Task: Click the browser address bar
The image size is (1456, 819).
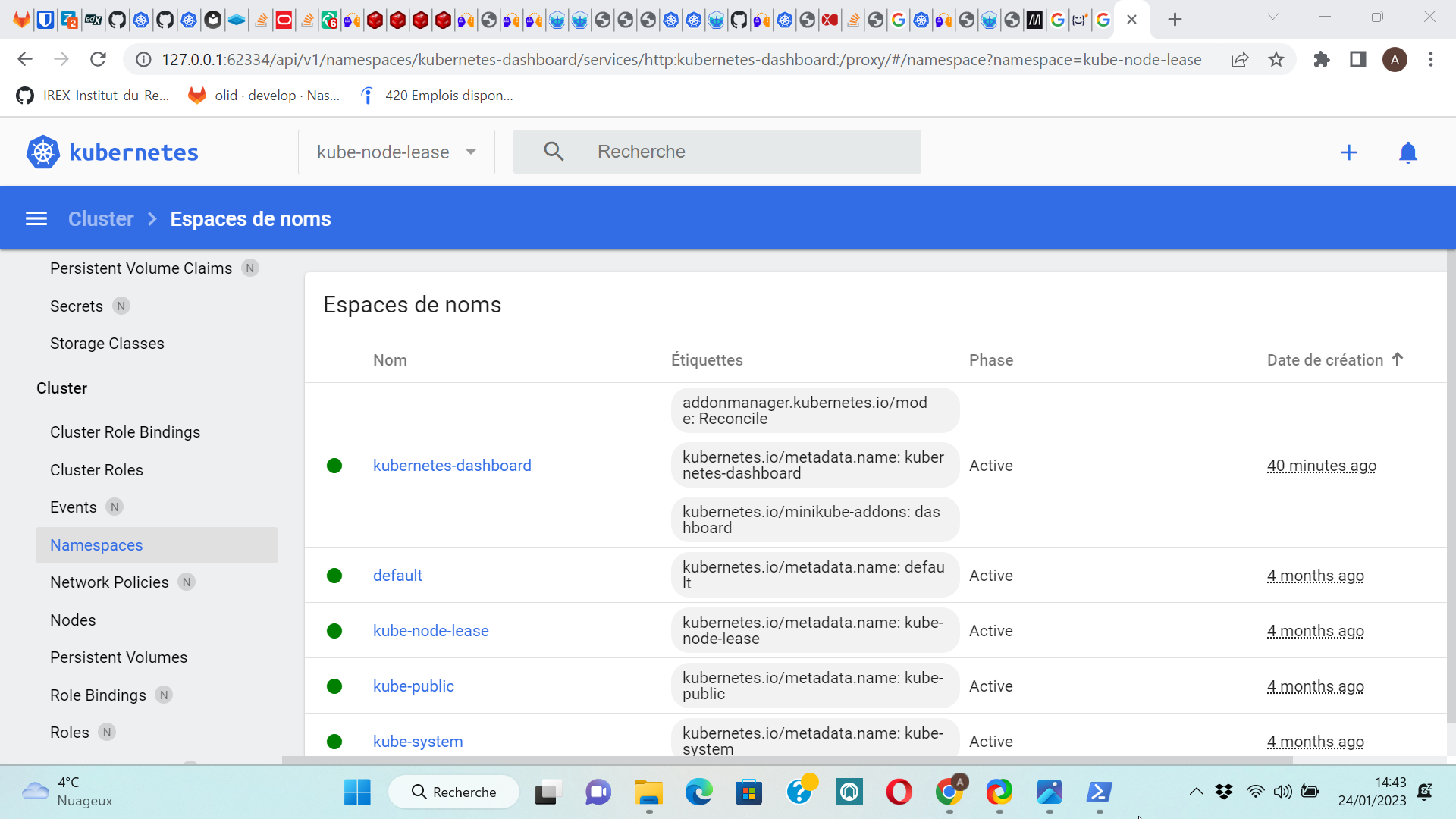Action: click(x=681, y=59)
